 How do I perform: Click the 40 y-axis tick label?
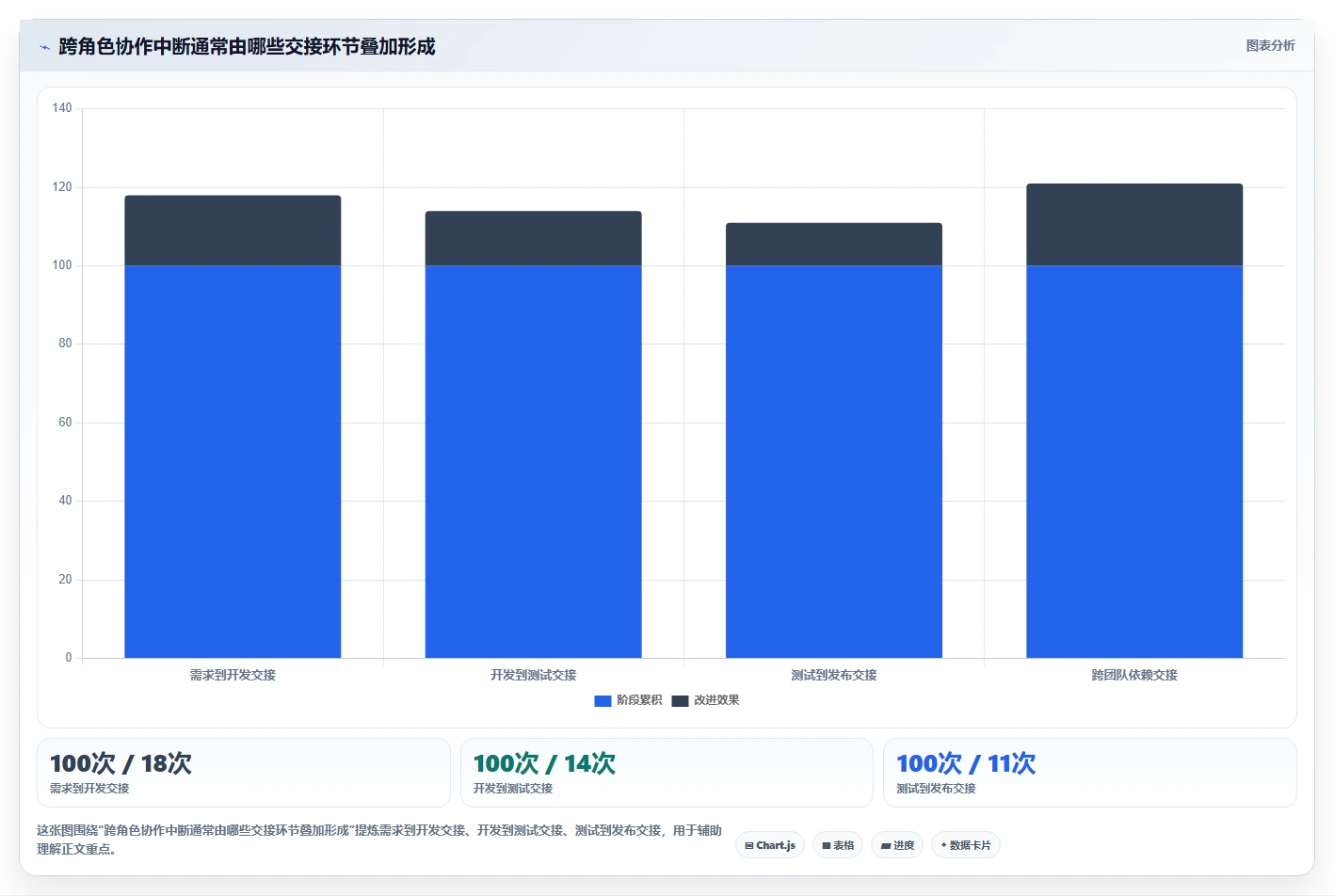pos(65,501)
